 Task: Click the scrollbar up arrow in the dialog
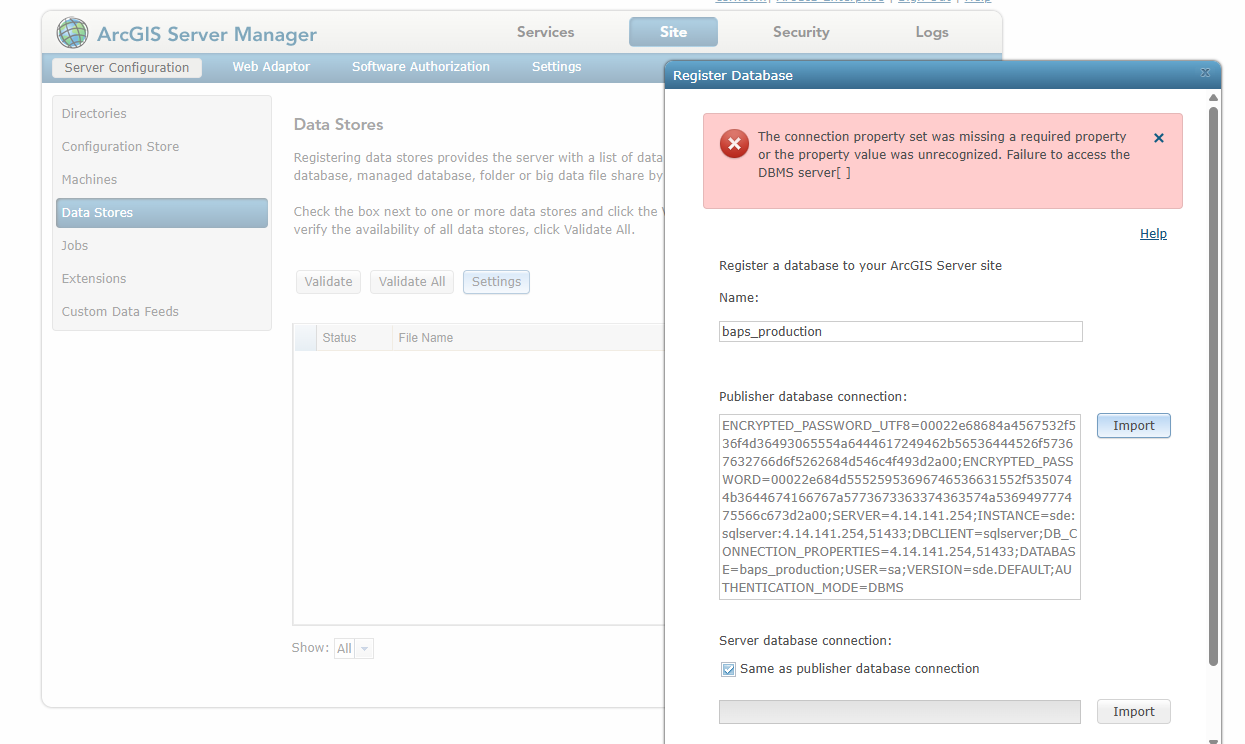click(1214, 98)
